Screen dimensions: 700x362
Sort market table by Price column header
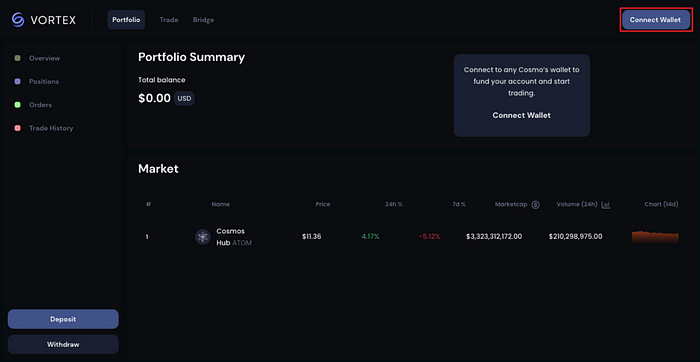pyautogui.click(x=323, y=204)
